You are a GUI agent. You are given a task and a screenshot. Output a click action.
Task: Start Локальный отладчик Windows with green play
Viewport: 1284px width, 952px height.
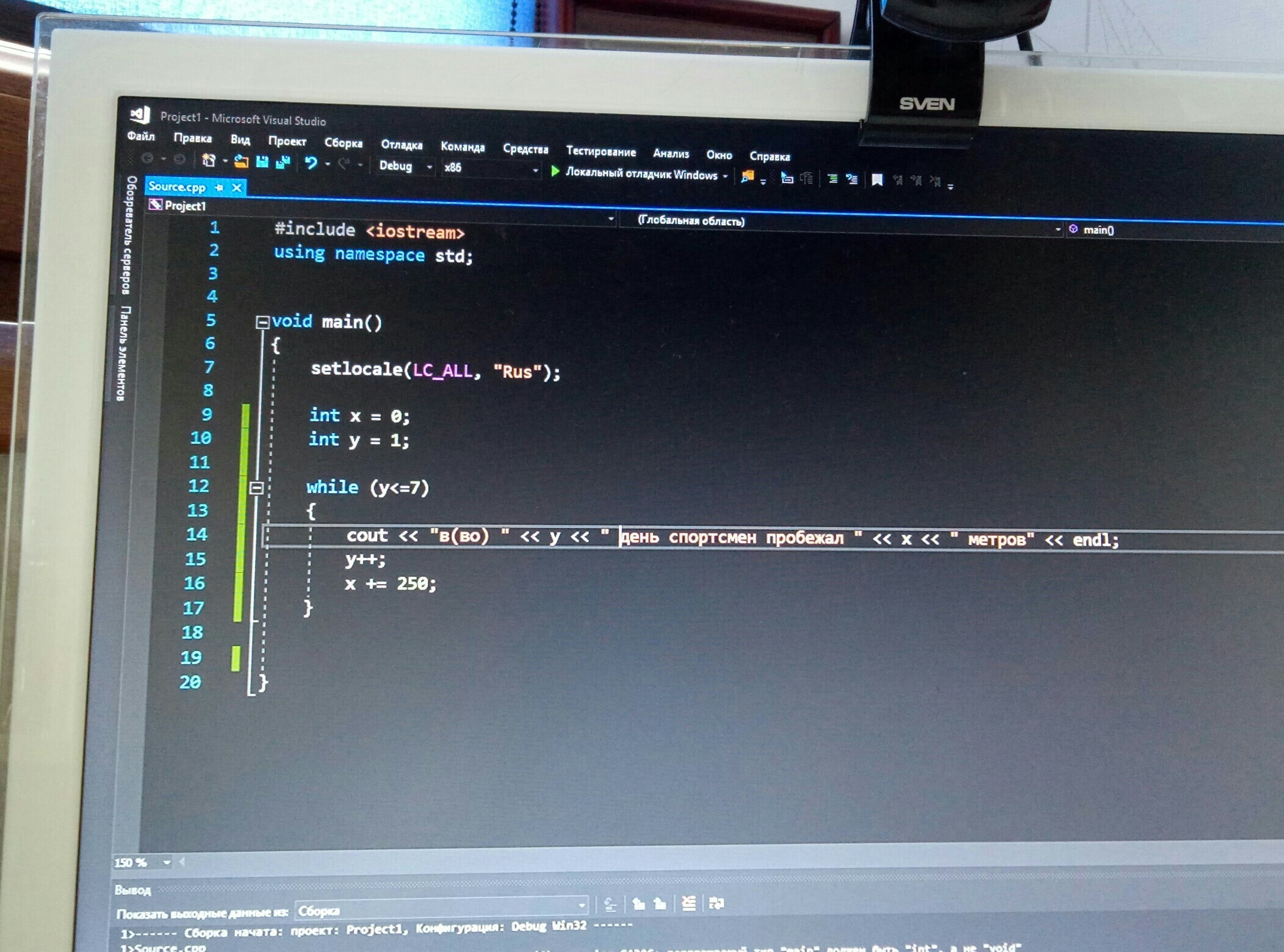555,171
